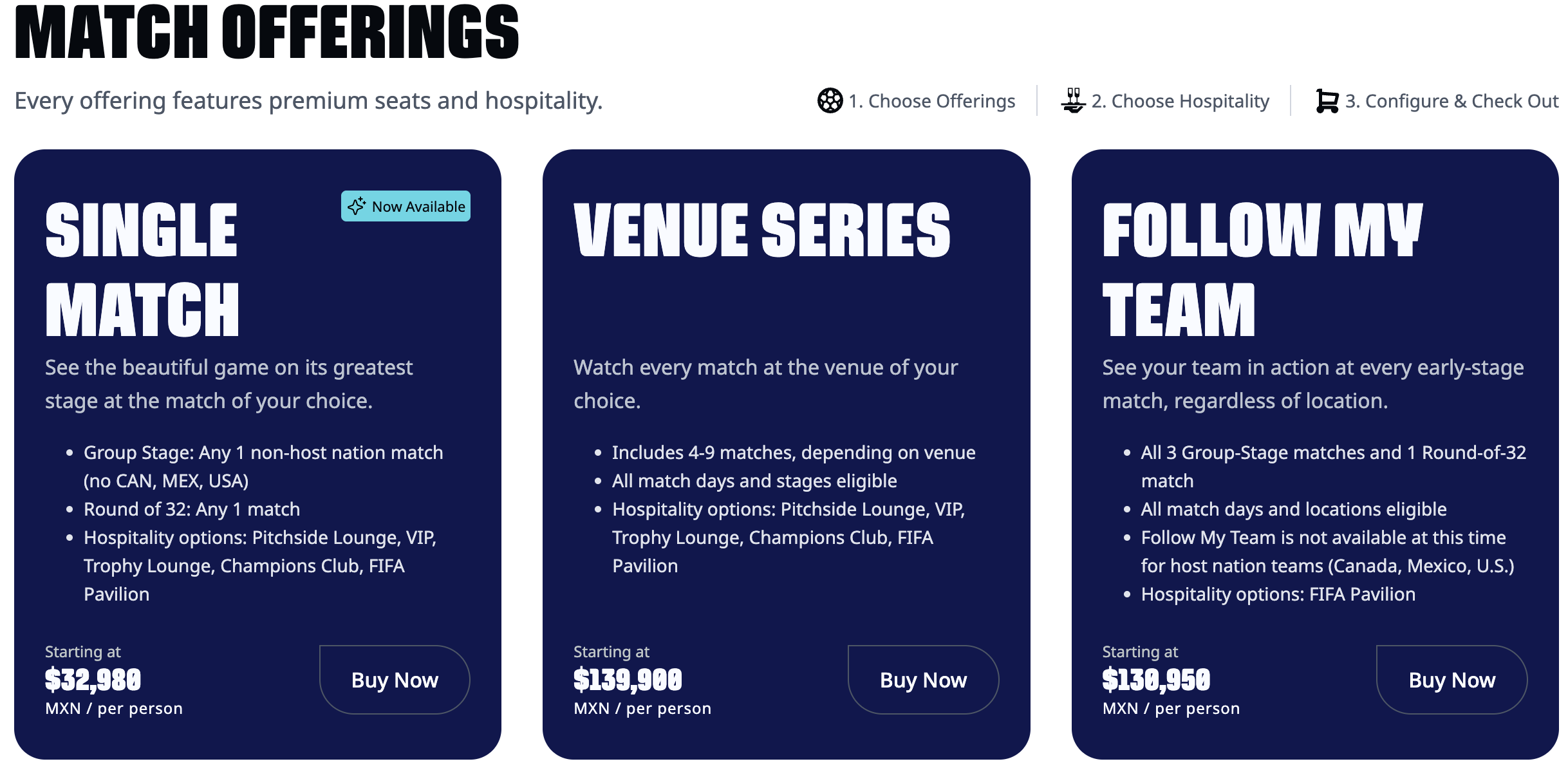This screenshot has height=777, width=1568.
Task: Click 'Hospitality options: FIFA Pavilion' bullet
Action: pos(1278,594)
